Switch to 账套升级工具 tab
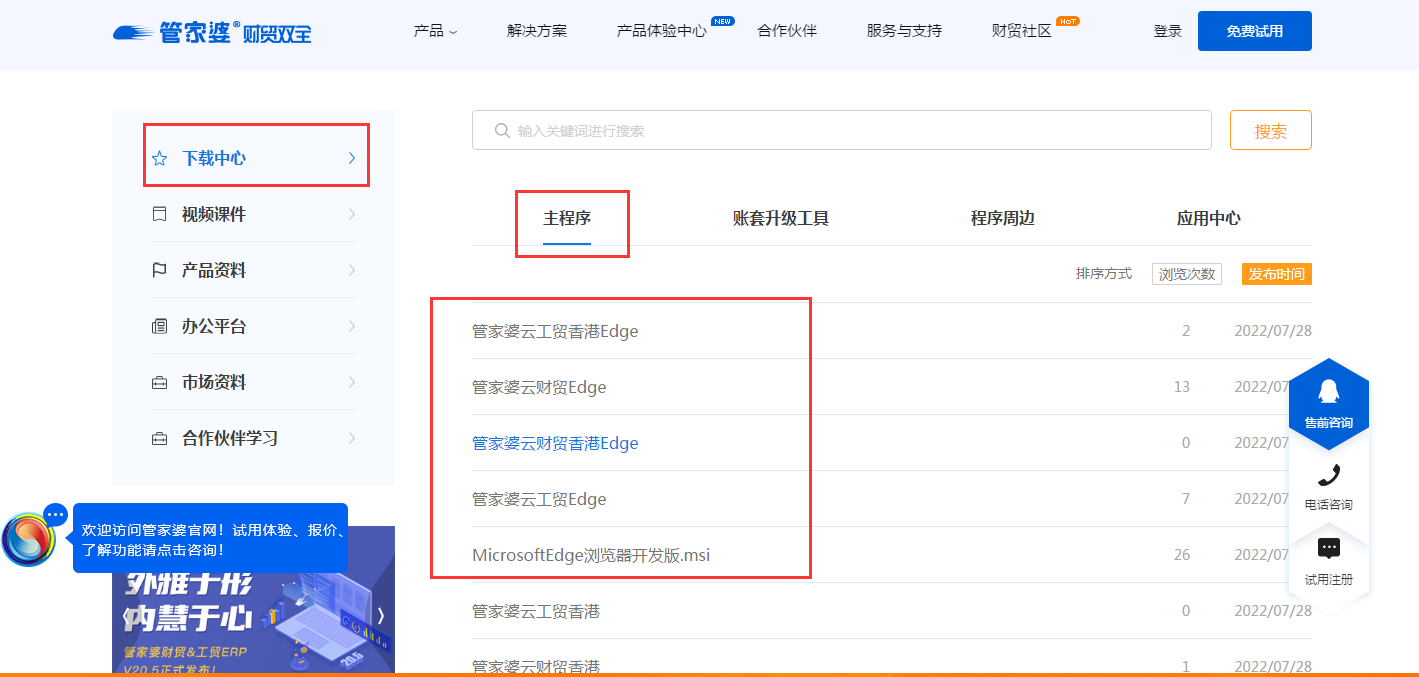The image size is (1419, 677). point(781,218)
